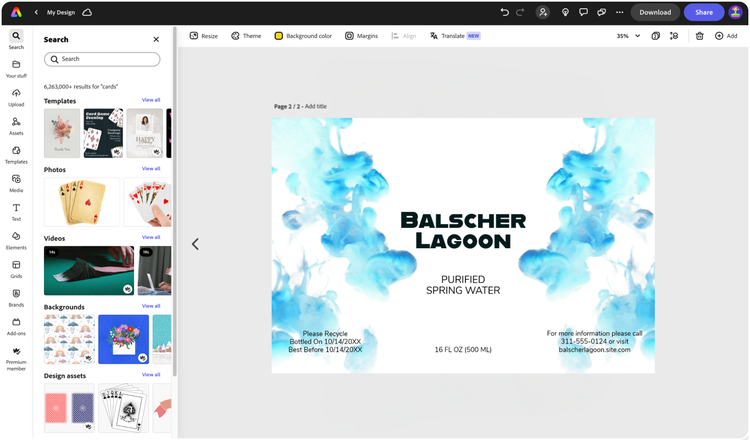Image resolution: width=750 pixels, height=440 pixels.
Task: Navigate back with arrow beside My Design
Action: [x=36, y=12]
